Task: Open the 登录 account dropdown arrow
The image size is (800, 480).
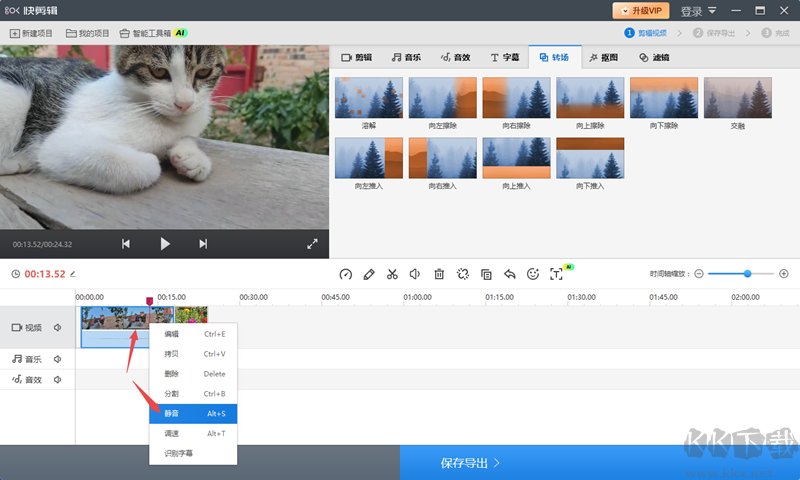Action: (712, 11)
